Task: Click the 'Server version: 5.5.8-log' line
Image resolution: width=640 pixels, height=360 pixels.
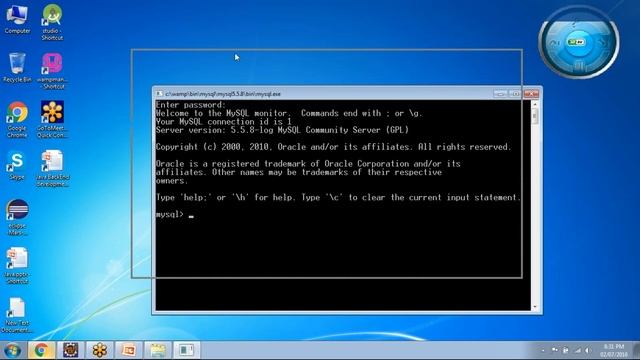Action: click(x=282, y=130)
